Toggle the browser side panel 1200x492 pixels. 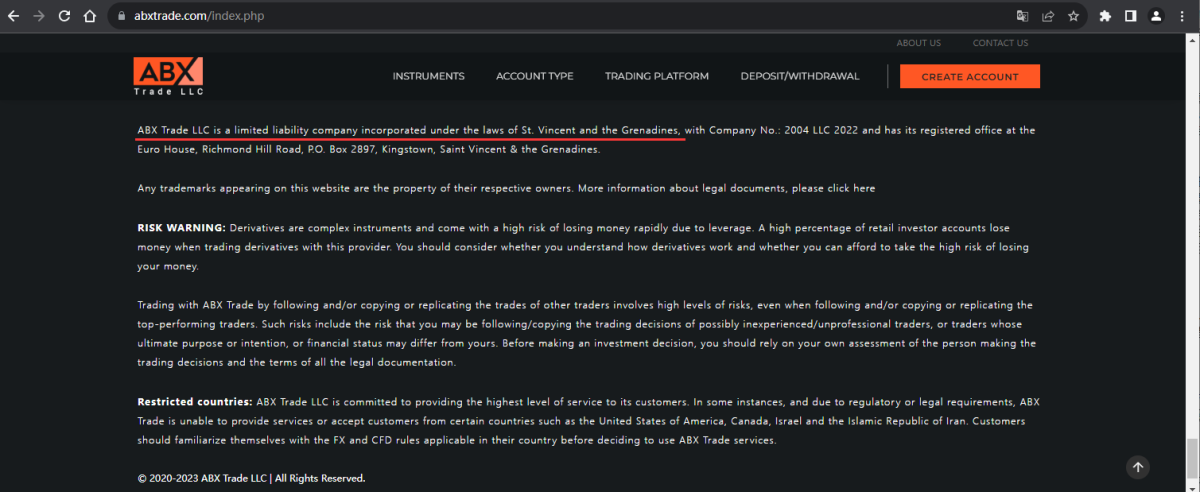pyautogui.click(x=1131, y=16)
